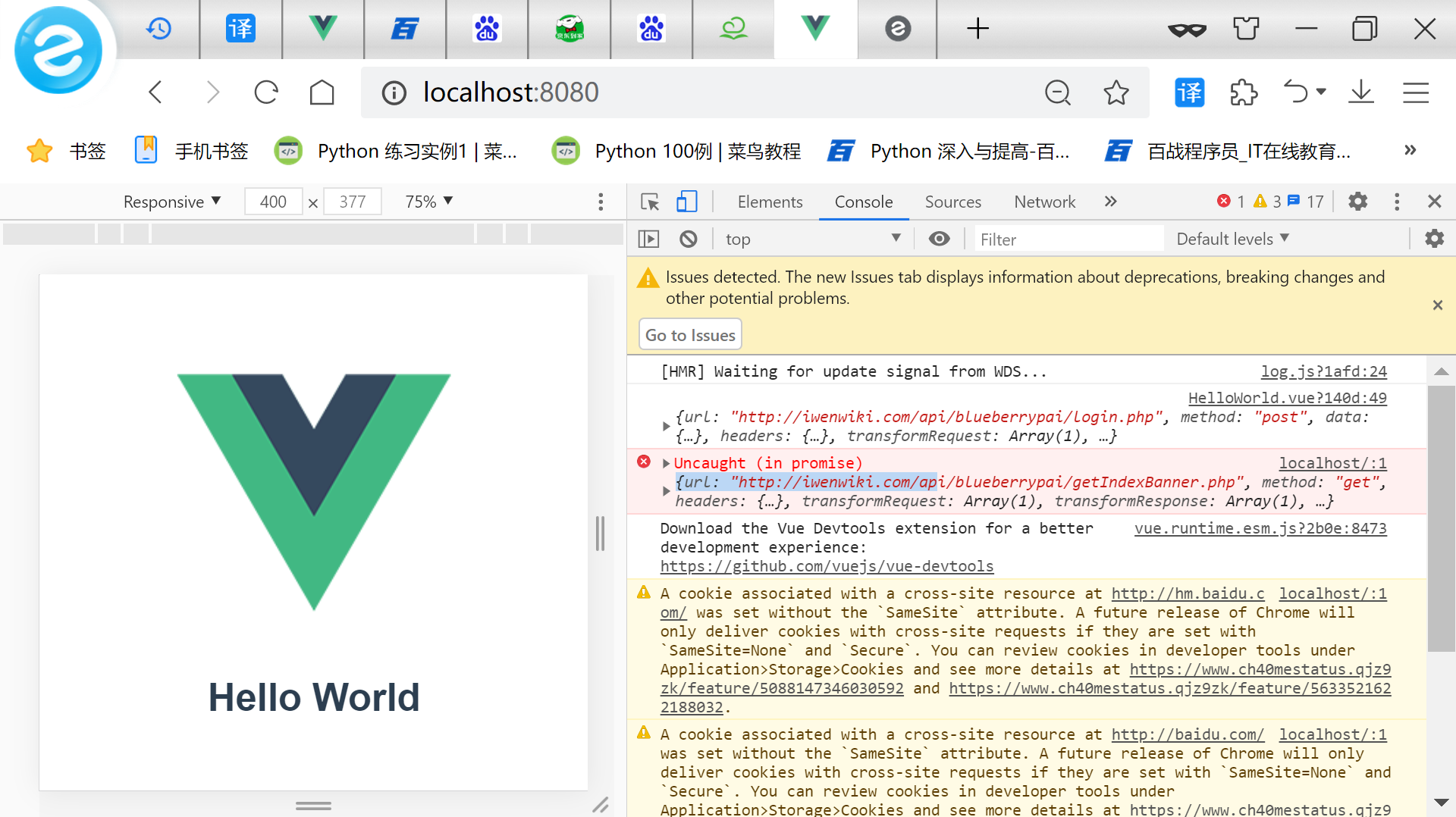
Task: Open the skin shirt icon
Action: (1246, 29)
